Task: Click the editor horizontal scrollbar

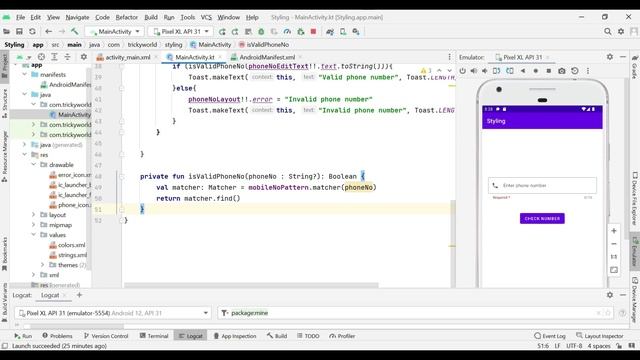Action: (251, 285)
